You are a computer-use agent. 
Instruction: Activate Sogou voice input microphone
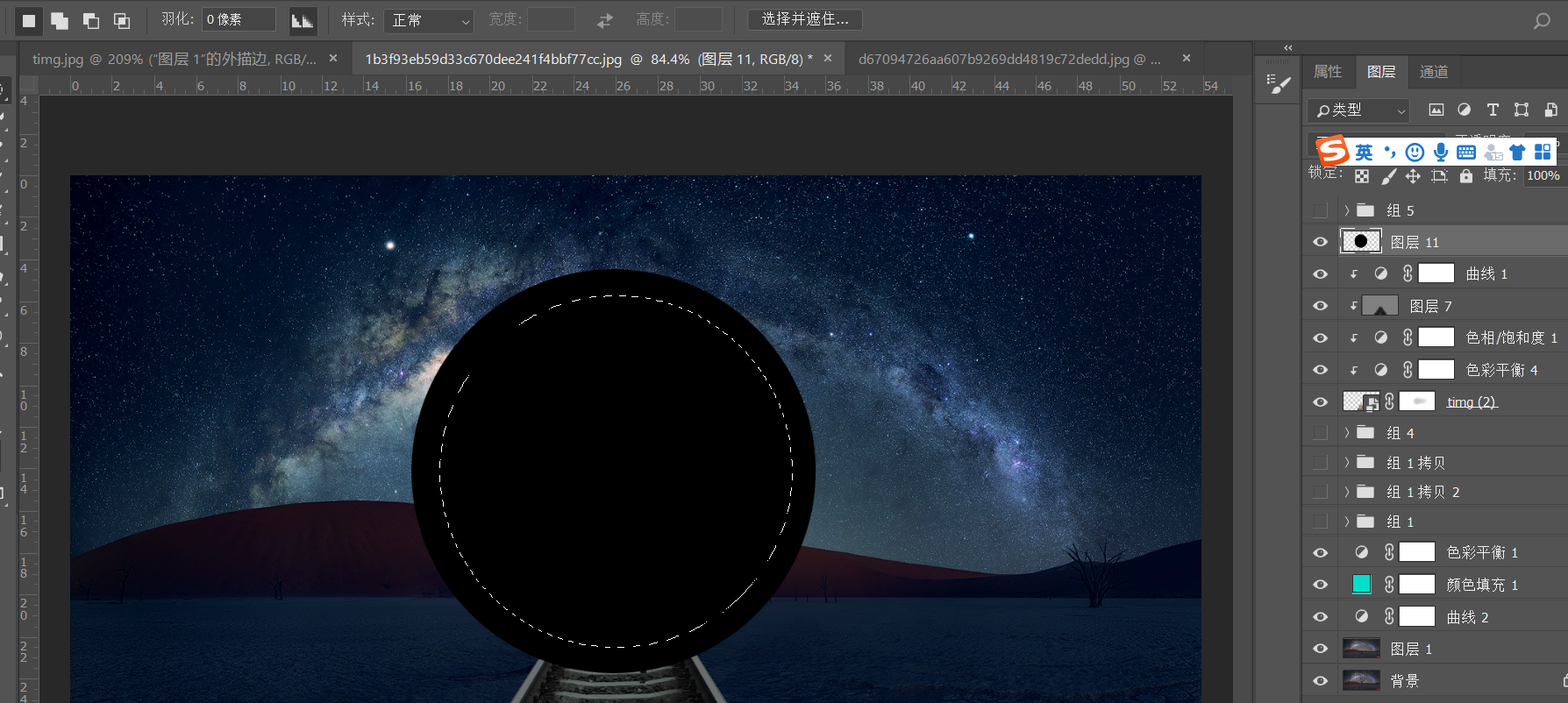pos(1440,153)
